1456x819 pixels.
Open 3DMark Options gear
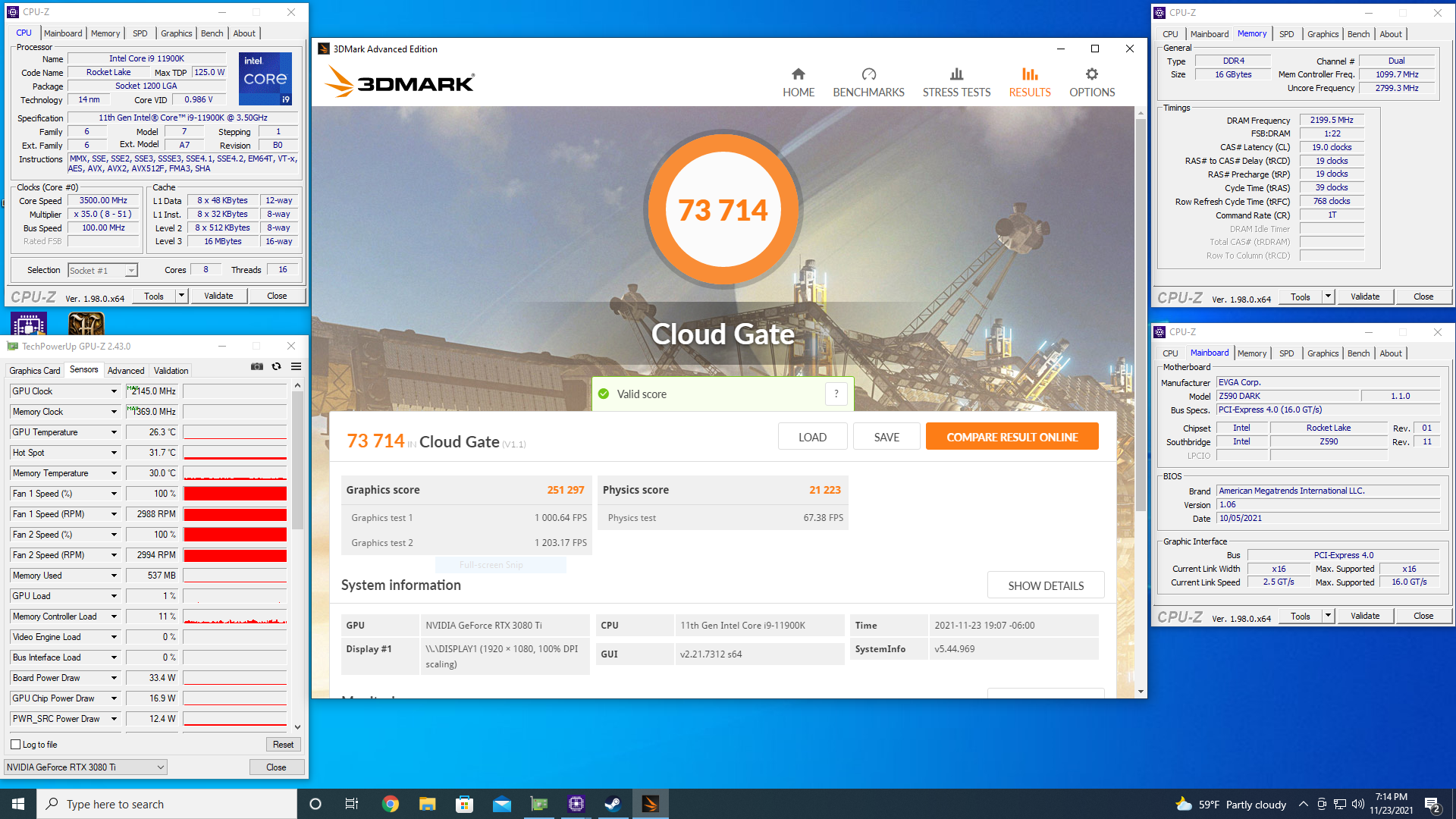click(x=1092, y=83)
